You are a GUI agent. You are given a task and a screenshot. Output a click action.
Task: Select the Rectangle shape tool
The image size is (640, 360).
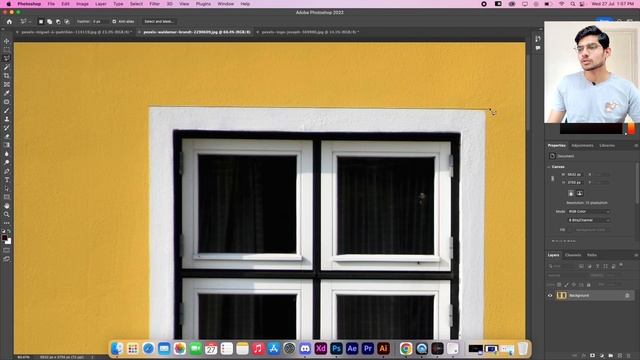pyautogui.click(x=7, y=197)
